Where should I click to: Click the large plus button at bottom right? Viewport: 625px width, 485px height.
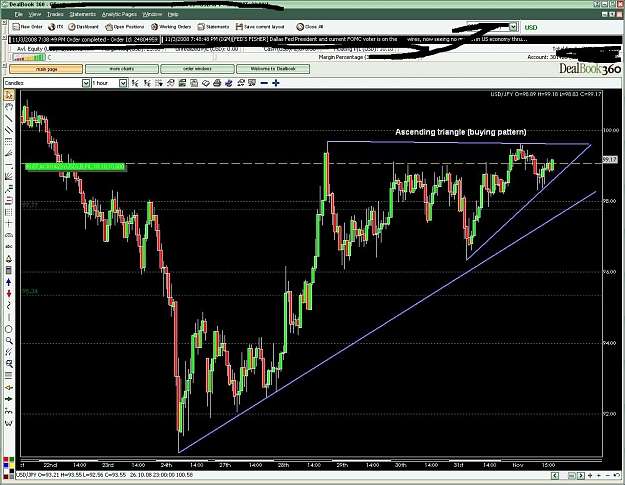pyautogui.click(x=590, y=475)
